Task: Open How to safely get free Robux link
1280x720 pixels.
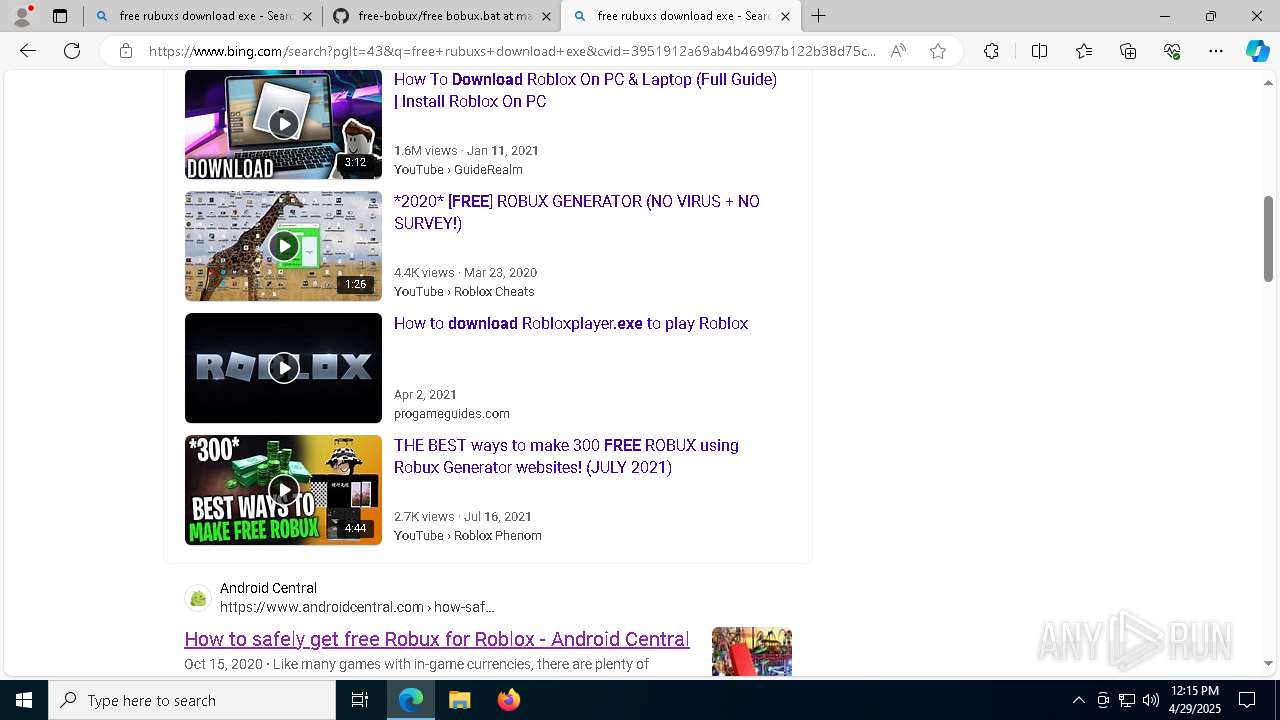Action: point(437,639)
